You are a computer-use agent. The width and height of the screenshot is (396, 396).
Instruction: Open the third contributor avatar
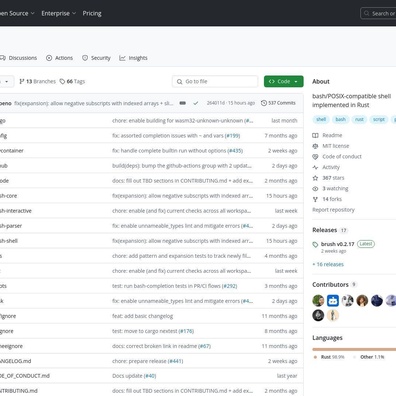click(x=347, y=301)
